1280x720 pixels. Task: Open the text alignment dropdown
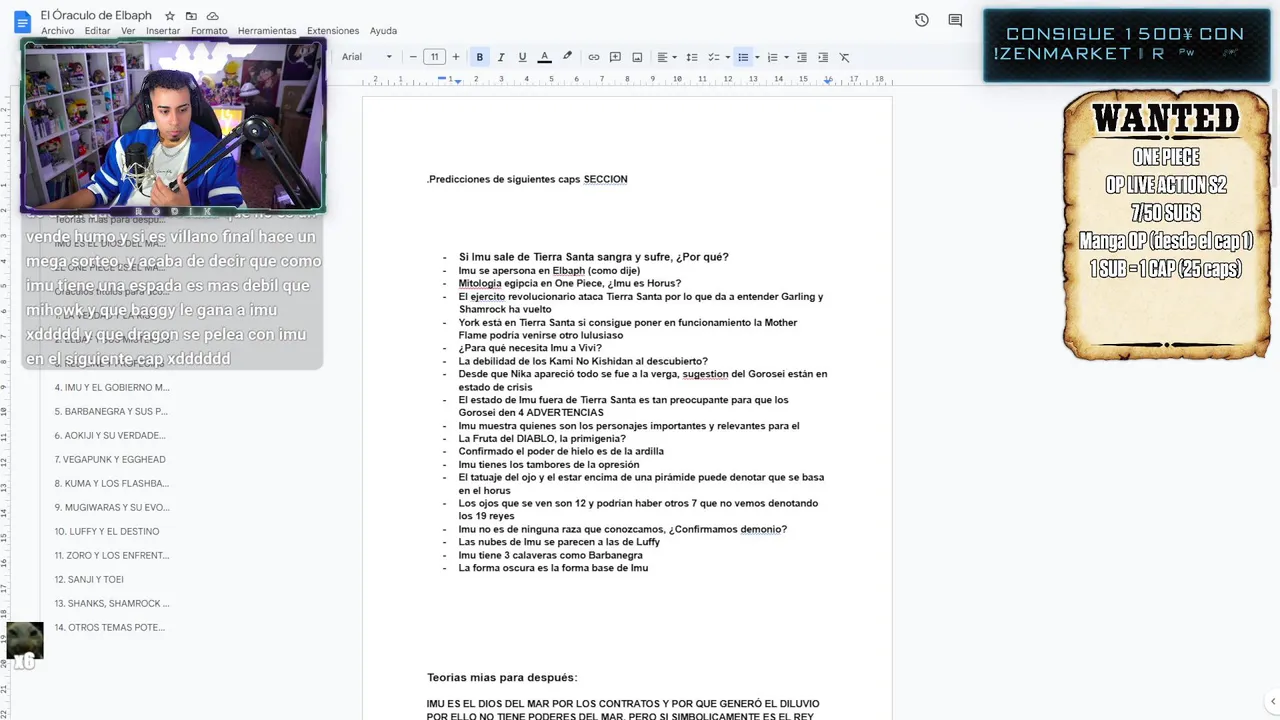point(666,57)
